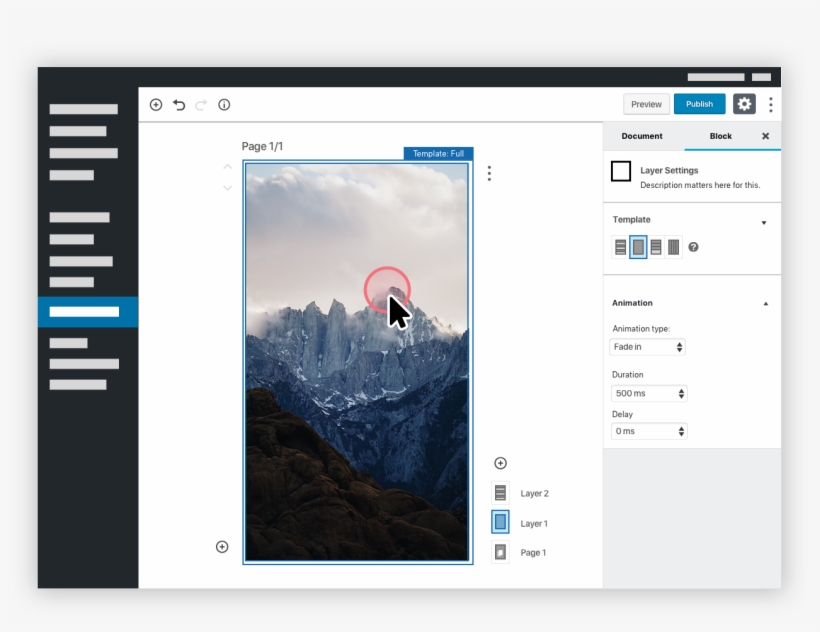Image resolution: width=820 pixels, height=632 pixels.
Task: Undo the last change
Action: pyautogui.click(x=179, y=105)
